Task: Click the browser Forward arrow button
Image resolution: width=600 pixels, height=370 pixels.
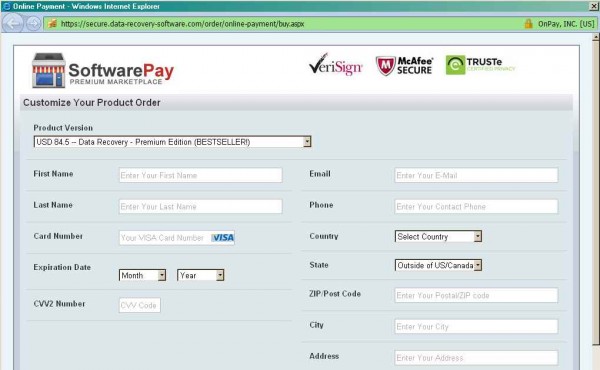Action: click(34, 24)
